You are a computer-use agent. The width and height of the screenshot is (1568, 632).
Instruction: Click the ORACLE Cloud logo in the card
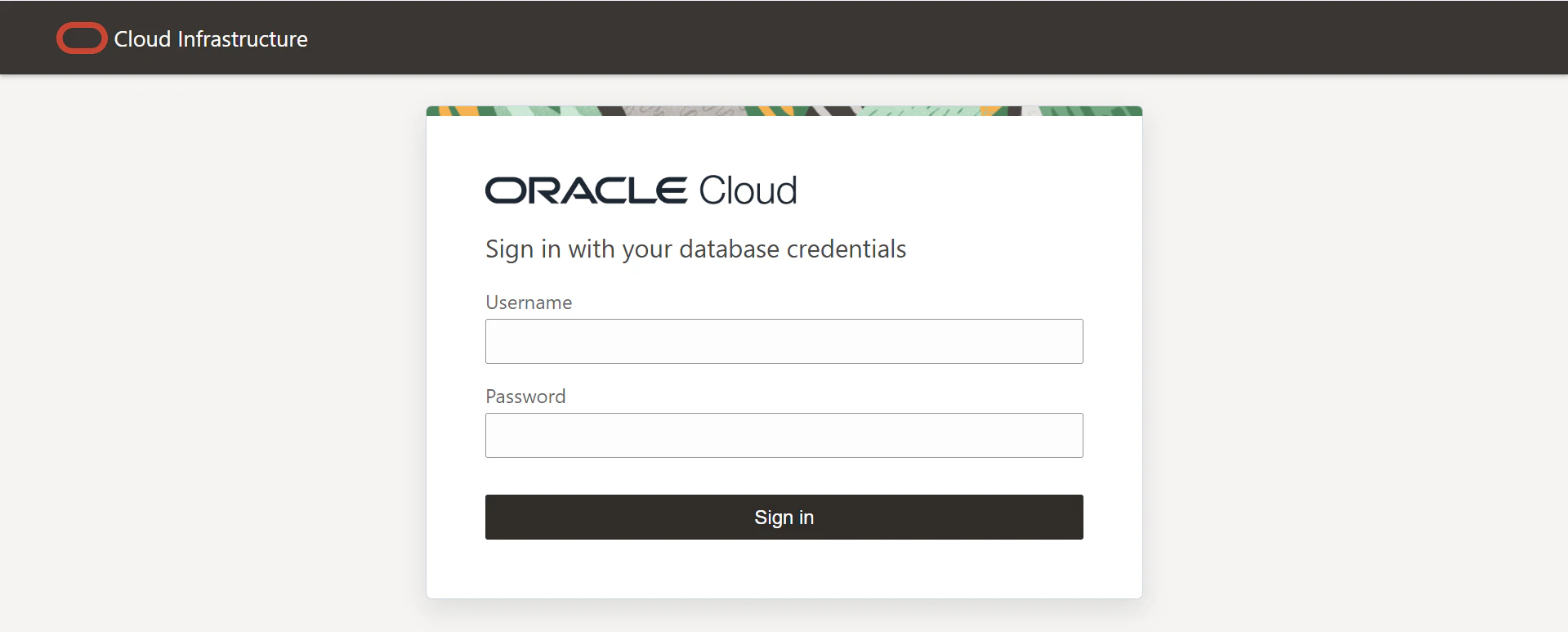[x=641, y=190]
